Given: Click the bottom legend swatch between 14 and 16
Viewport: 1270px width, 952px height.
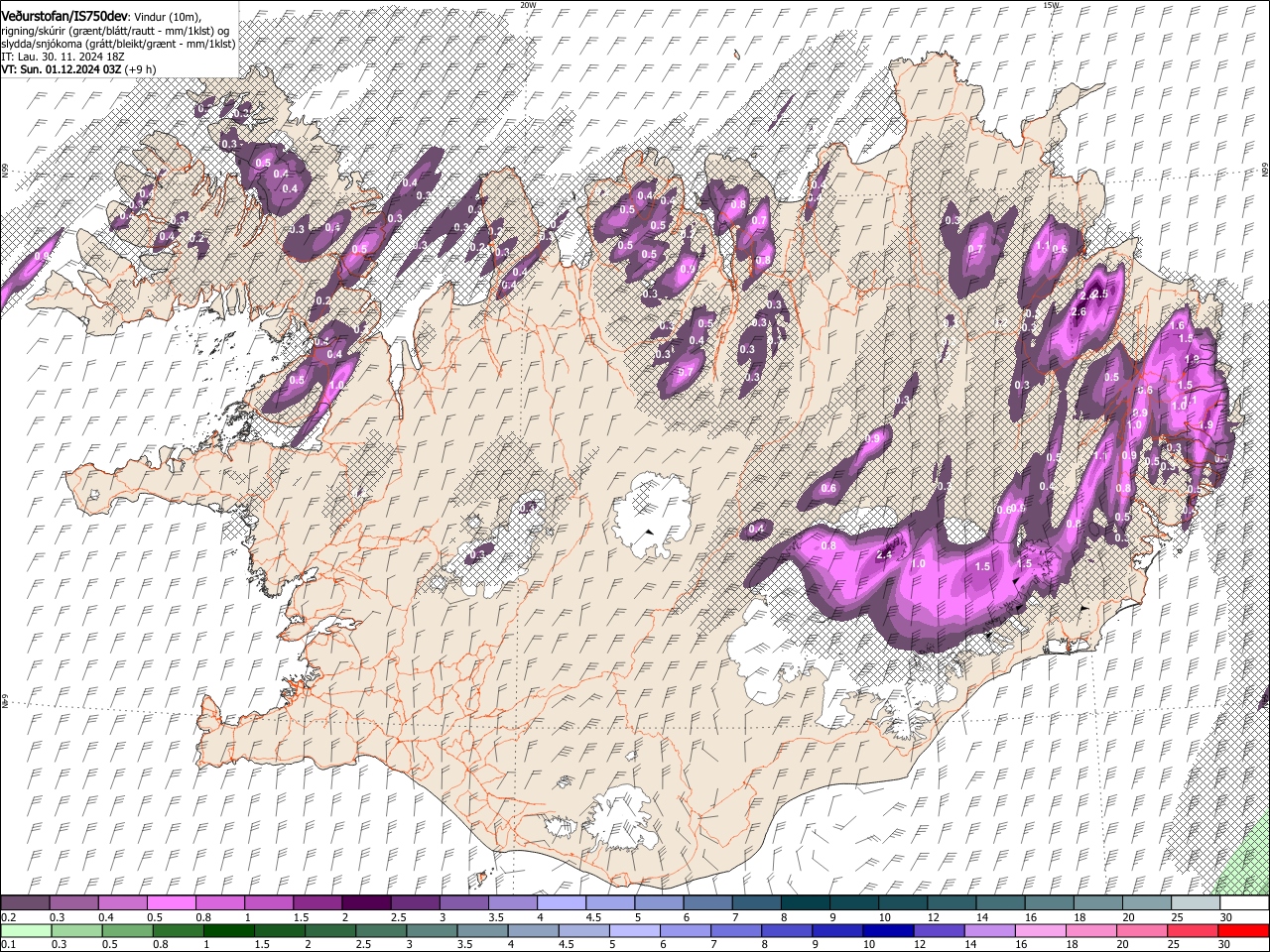Looking at the screenshot, I should click(x=990, y=931).
